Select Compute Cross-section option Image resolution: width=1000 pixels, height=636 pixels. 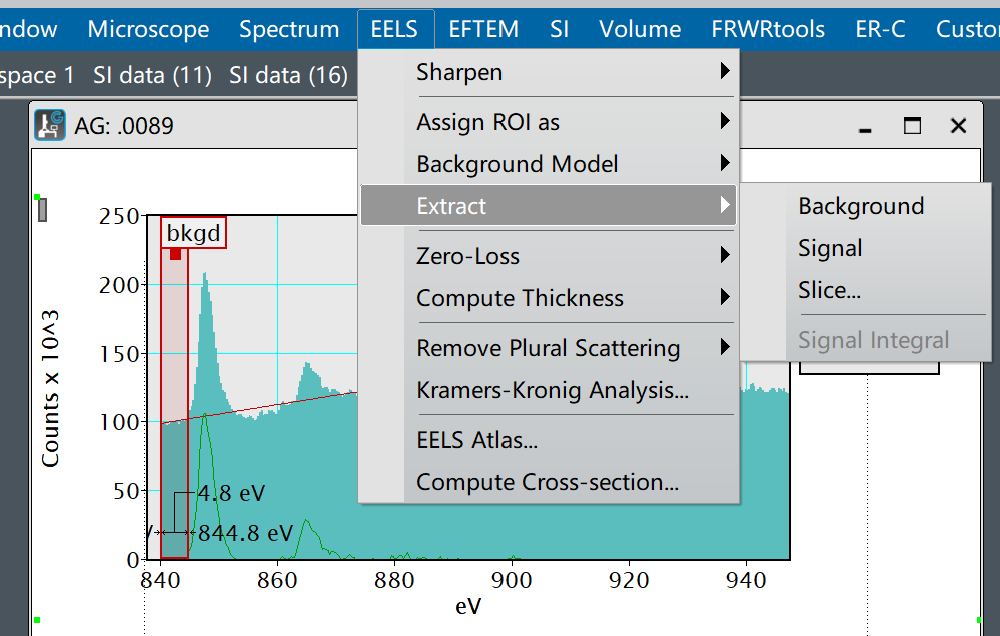547,482
